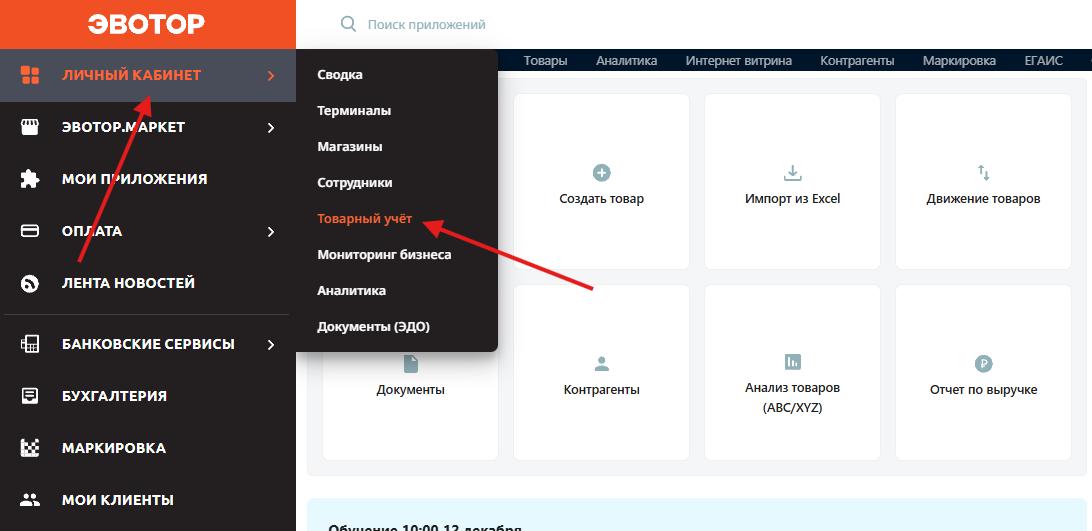Screen dimensions: 1092x531
Task: Switch to the Контрагенты top tab
Action: click(857, 61)
